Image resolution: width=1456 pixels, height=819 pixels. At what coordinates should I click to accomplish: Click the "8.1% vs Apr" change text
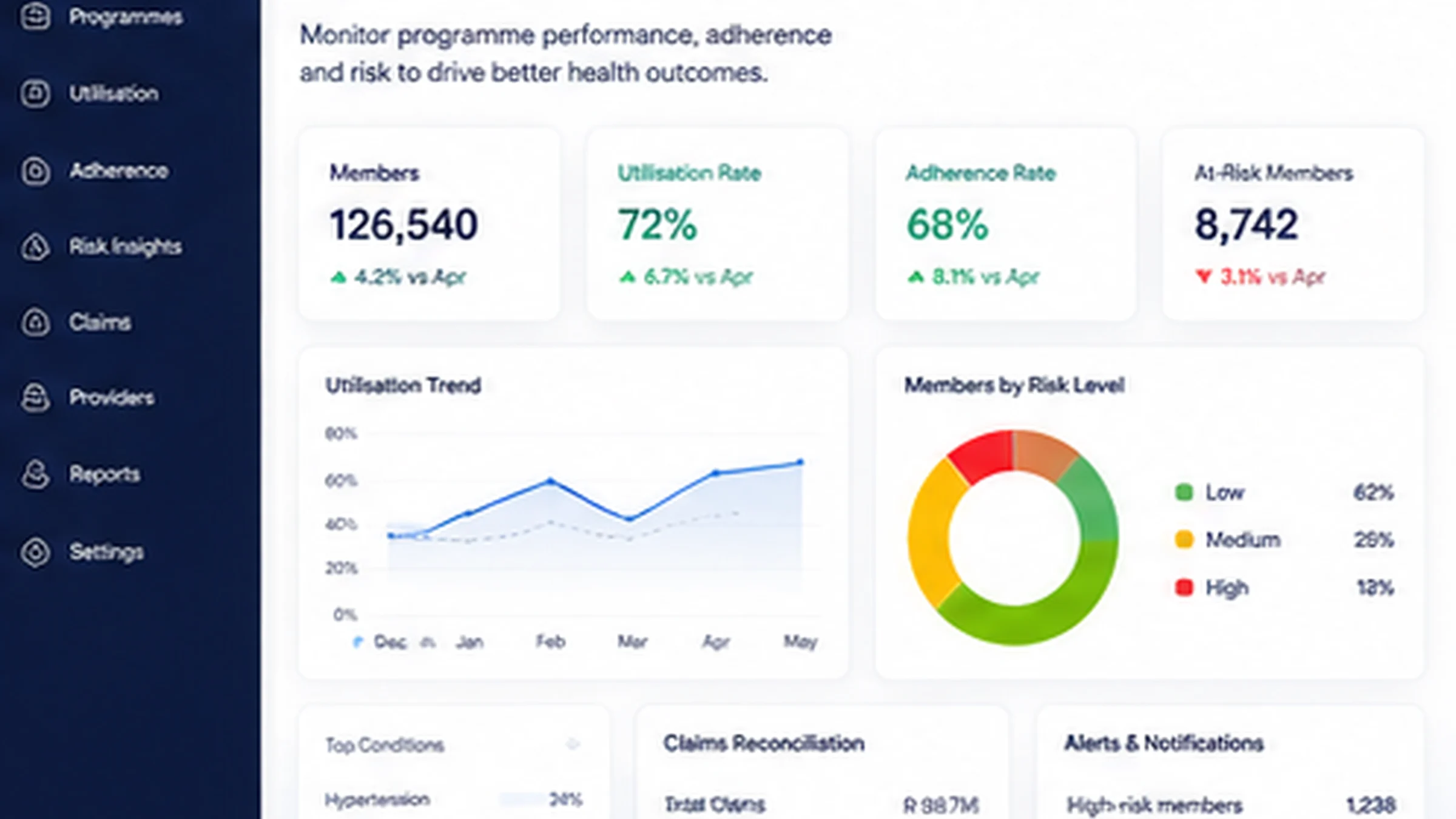986,277
